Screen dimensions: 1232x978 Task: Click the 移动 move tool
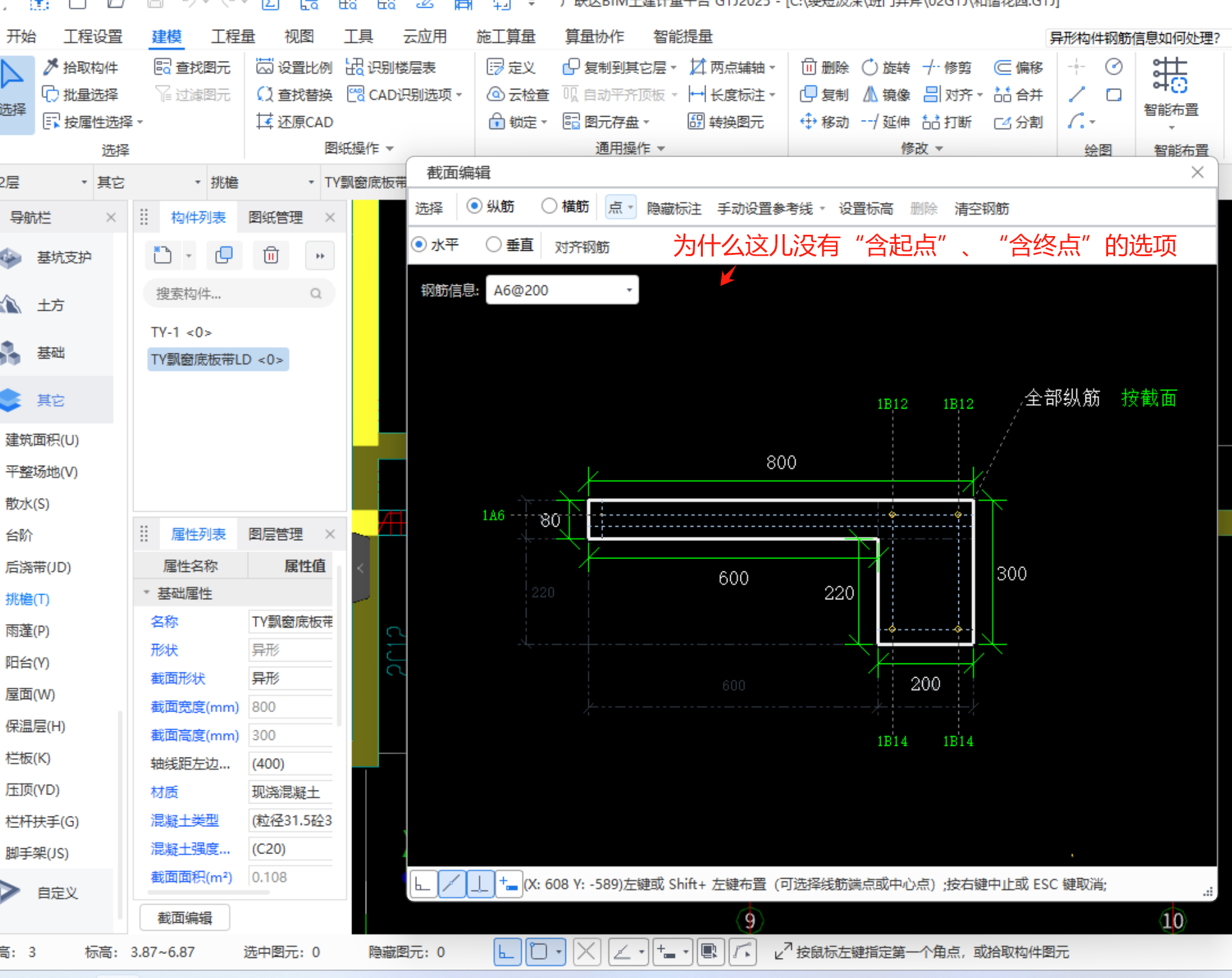click(x=825, y=122)
